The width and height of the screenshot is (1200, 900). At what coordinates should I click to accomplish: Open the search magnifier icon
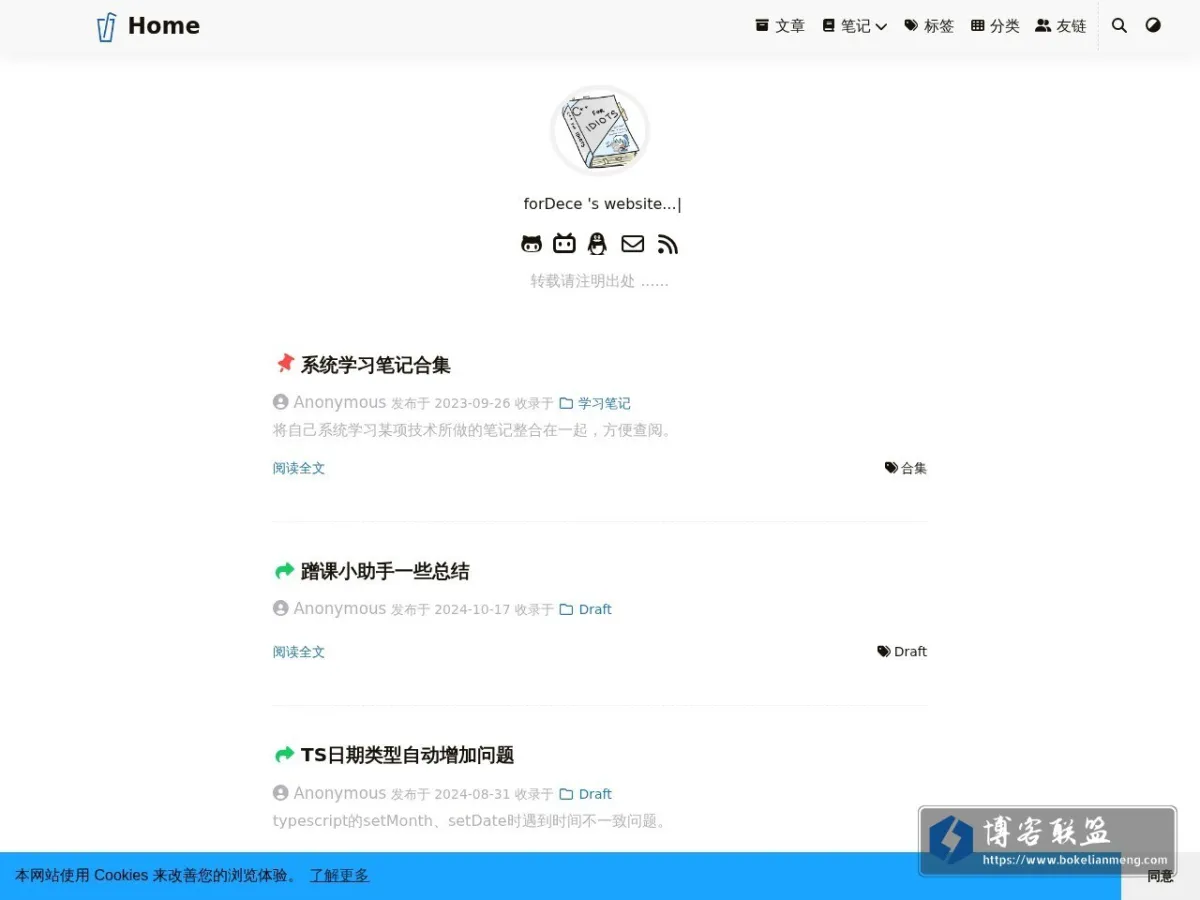(x=1119, y=26)
